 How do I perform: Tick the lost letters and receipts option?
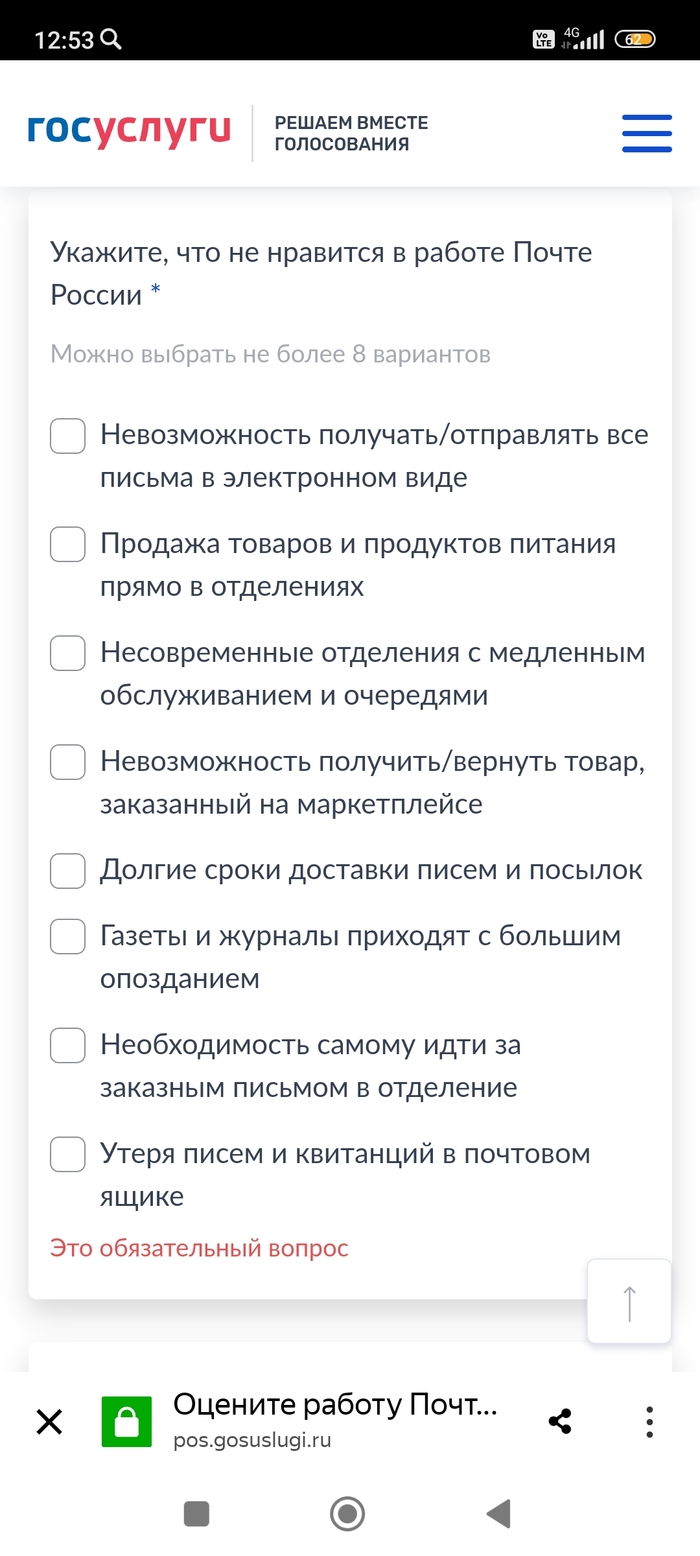(68, 1155)
